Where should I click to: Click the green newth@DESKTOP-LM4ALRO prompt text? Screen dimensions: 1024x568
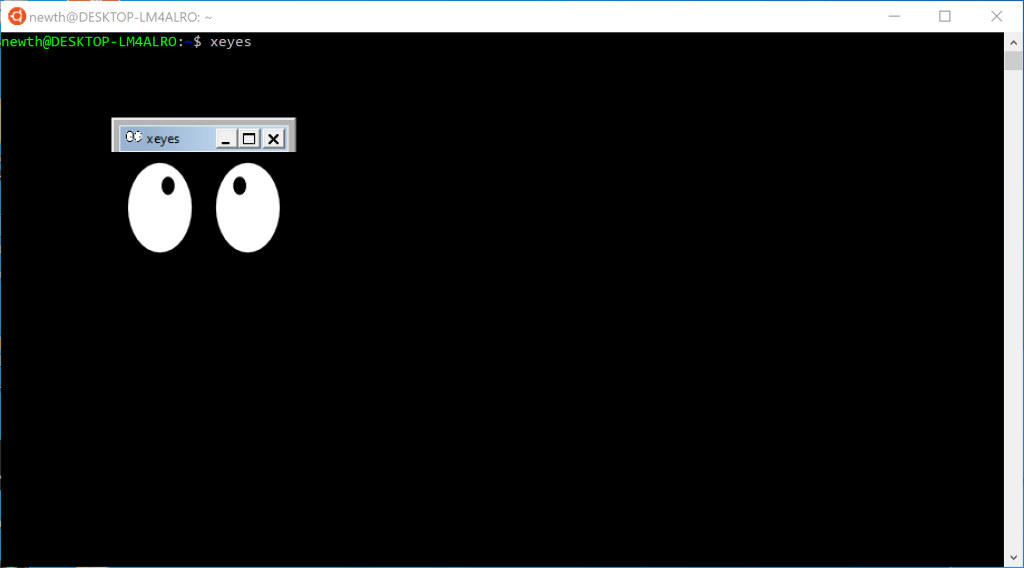[90, 42]
